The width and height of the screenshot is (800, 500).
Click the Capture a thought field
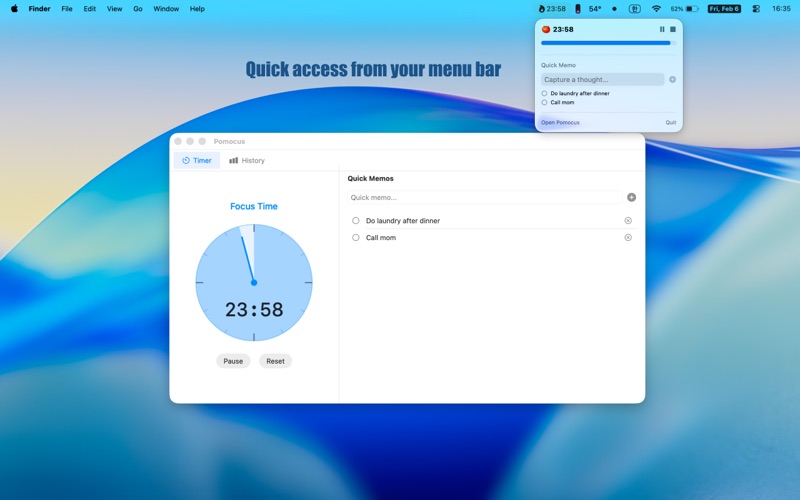click(603, 79)
